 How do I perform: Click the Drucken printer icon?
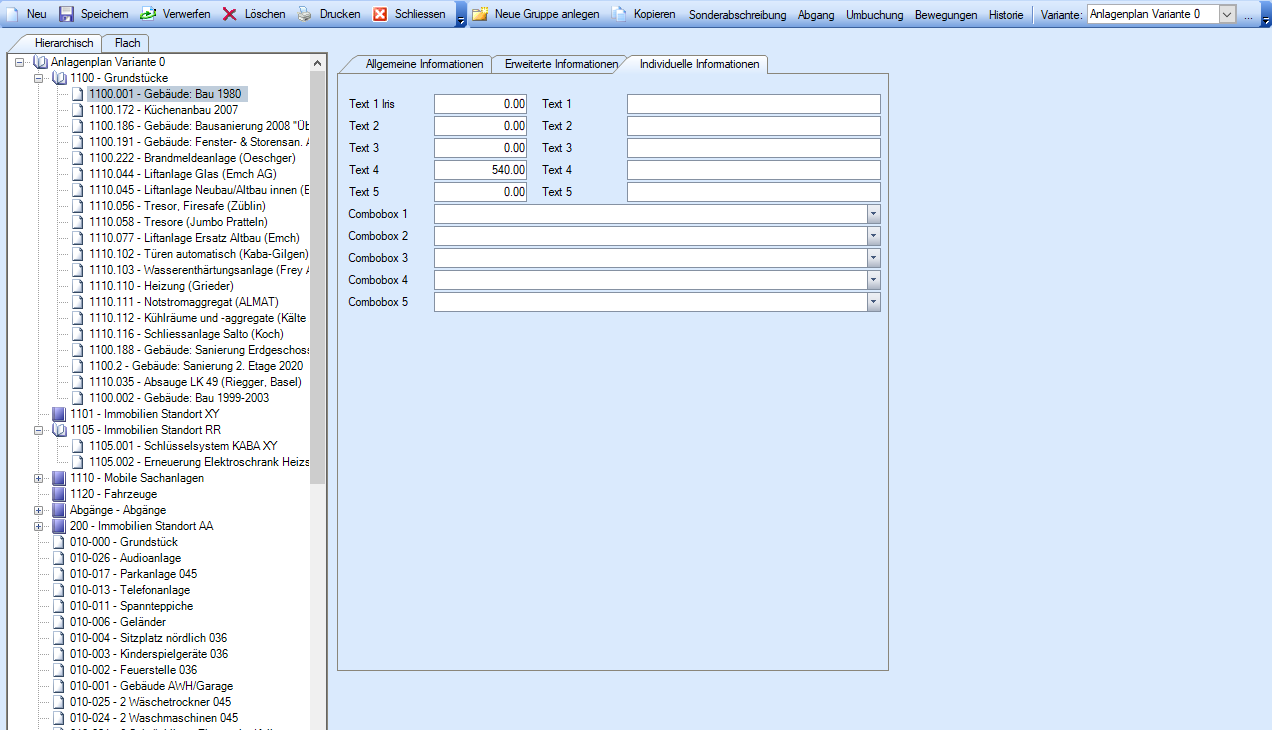point(305,15)
